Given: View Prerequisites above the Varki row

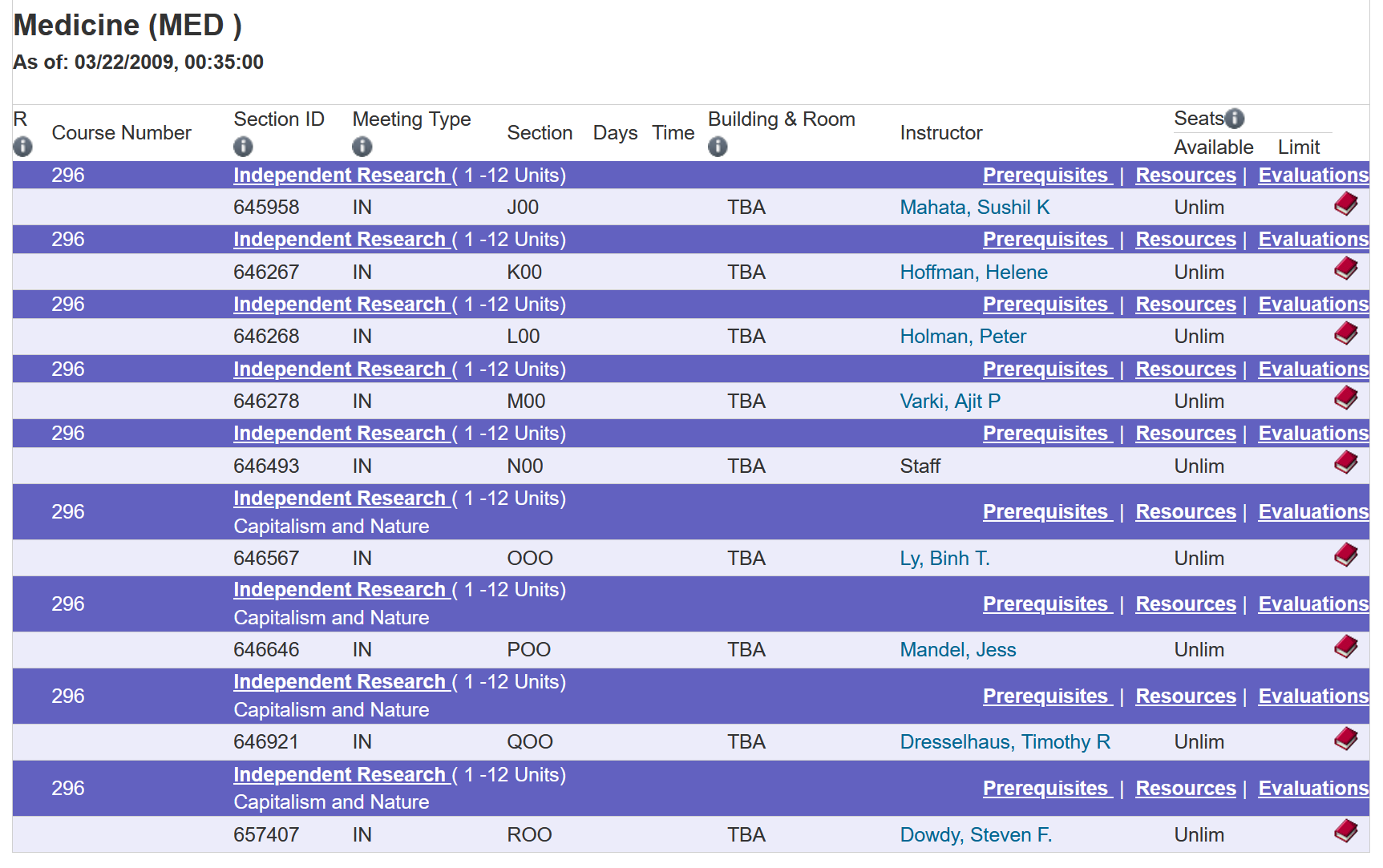Looking at the screenshot, I should (x=1047, y=369).
